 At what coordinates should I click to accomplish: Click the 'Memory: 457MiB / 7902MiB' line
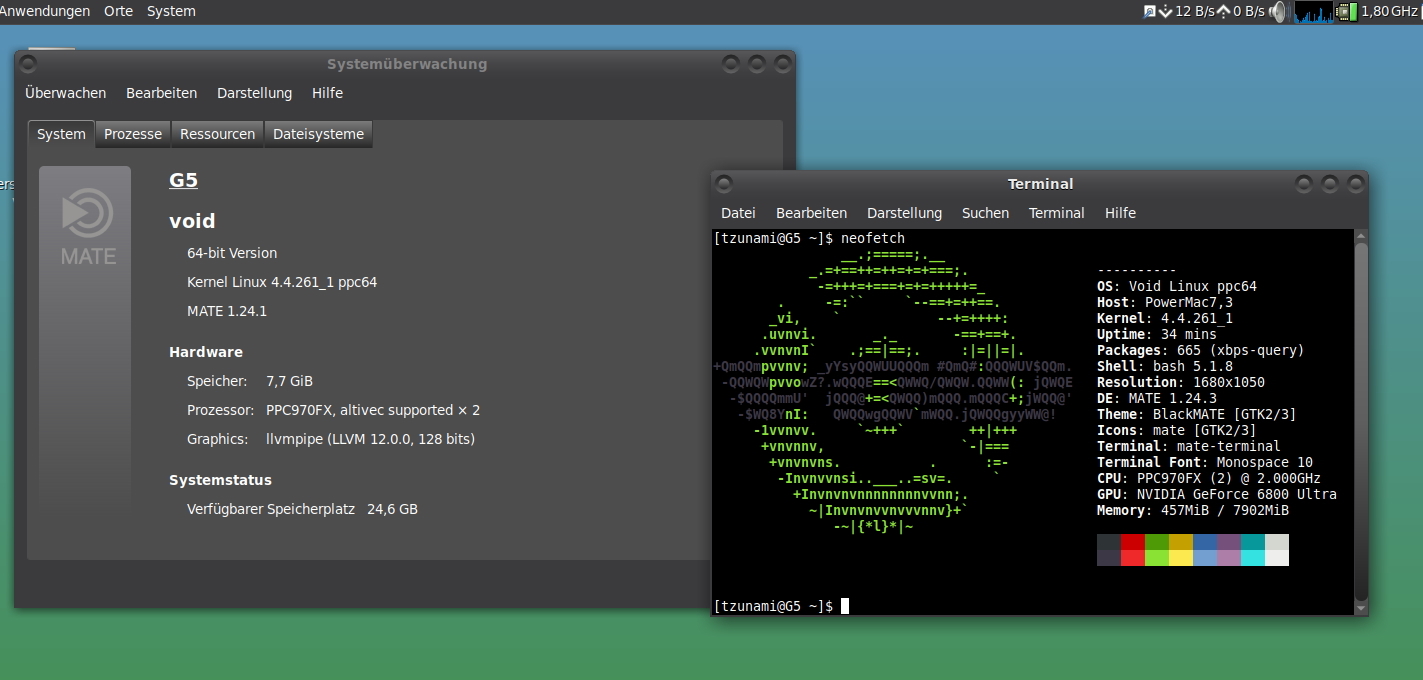pyautogui.click(x=1193, y=511)
